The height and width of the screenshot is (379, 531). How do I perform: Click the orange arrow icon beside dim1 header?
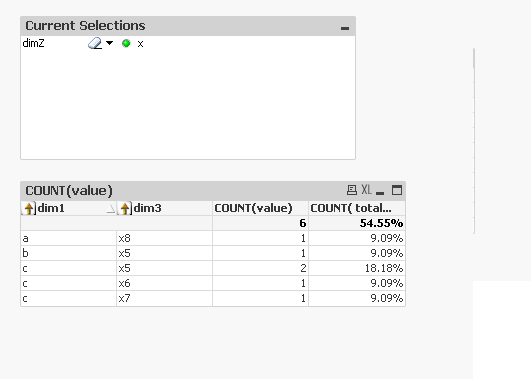pyautogui.click(x=29, y=208)
